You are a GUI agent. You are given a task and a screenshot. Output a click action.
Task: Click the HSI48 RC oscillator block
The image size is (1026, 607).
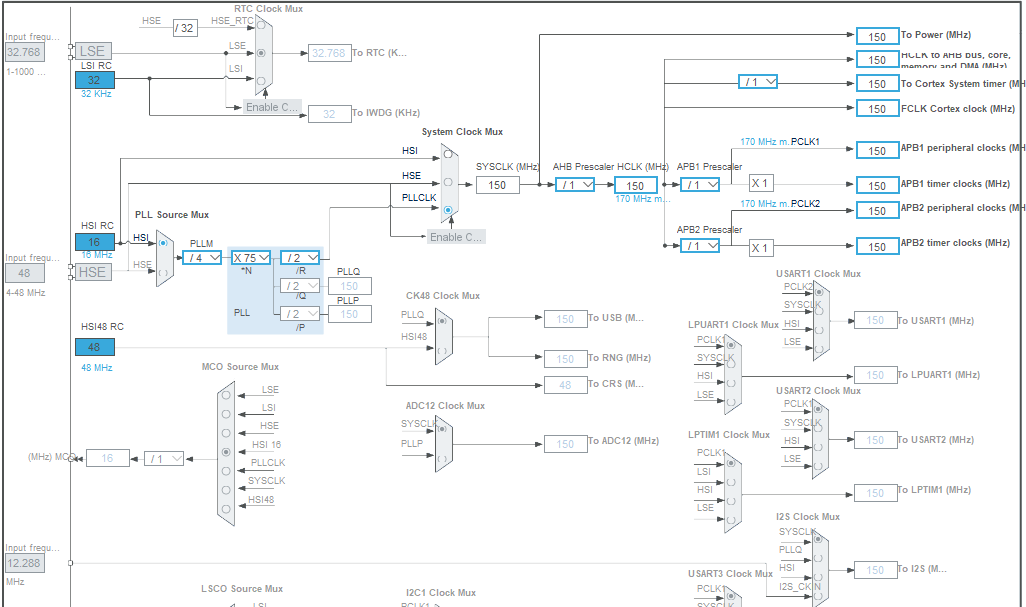(x=93, y=346)
